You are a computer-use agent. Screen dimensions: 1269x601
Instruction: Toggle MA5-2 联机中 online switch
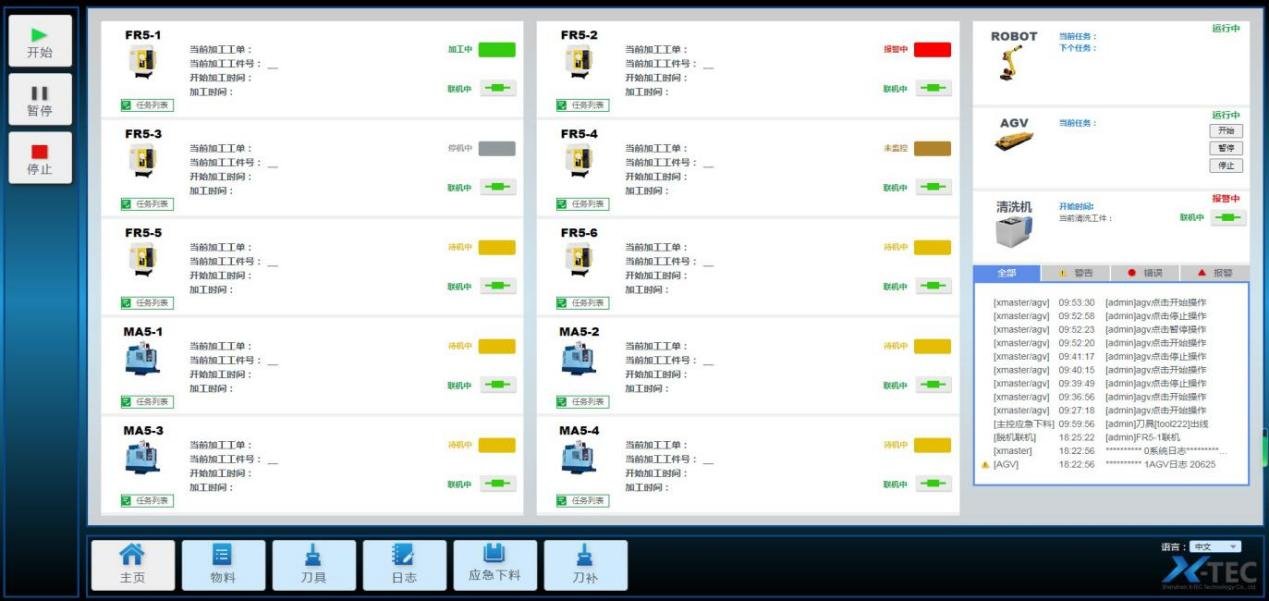click(933, 385)
